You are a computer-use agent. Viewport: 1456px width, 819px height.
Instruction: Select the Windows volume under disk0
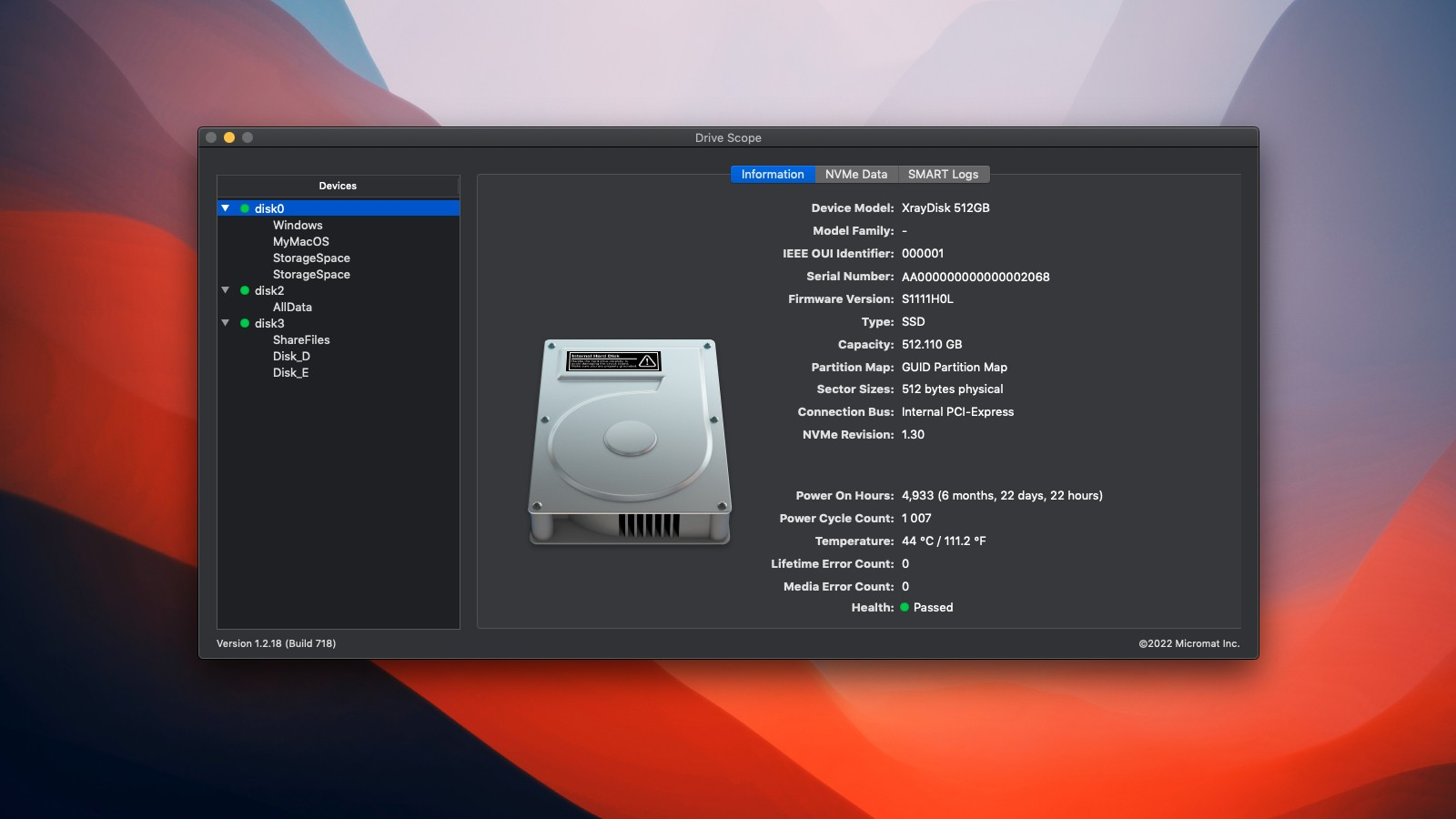[x=298, y=225]
